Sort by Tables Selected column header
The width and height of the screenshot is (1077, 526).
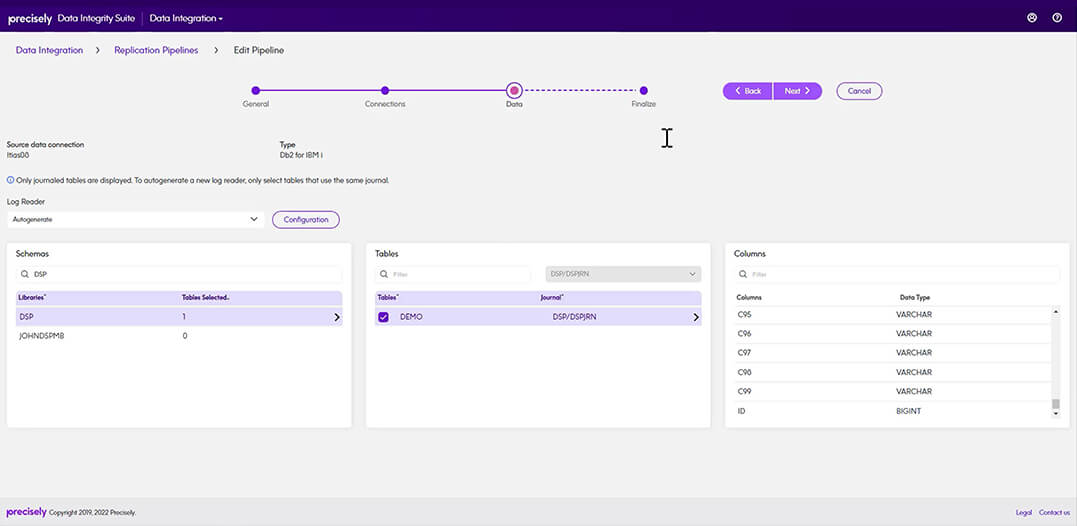tap(205, 297)
